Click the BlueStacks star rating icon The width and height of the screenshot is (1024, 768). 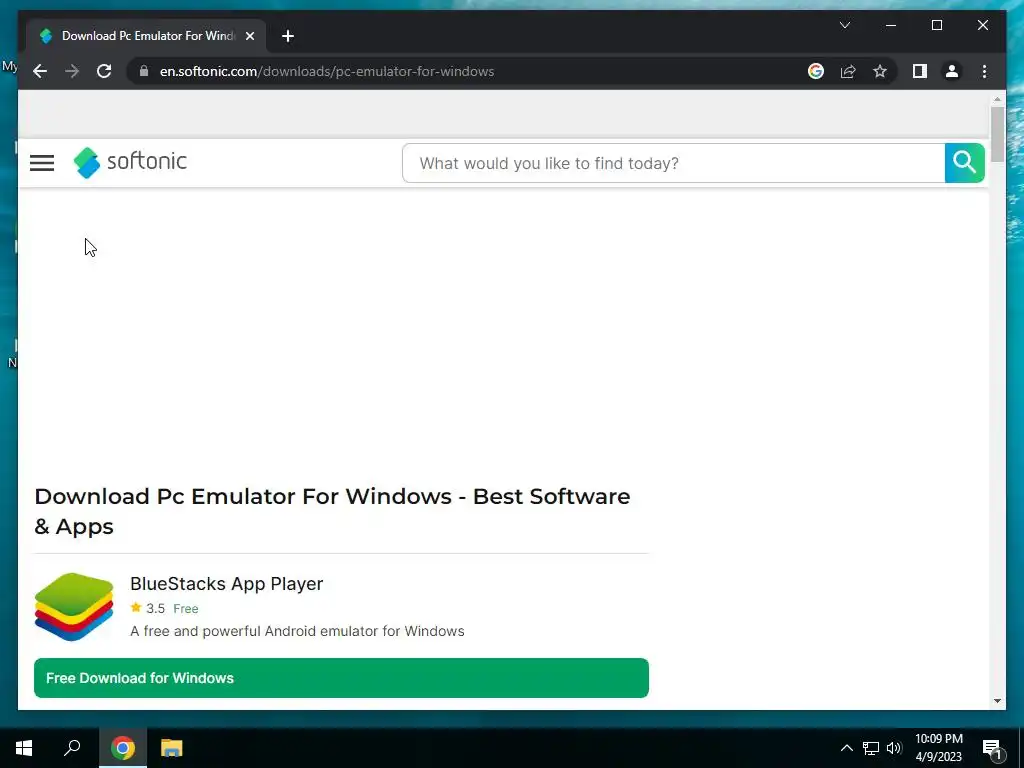point(136,607)
